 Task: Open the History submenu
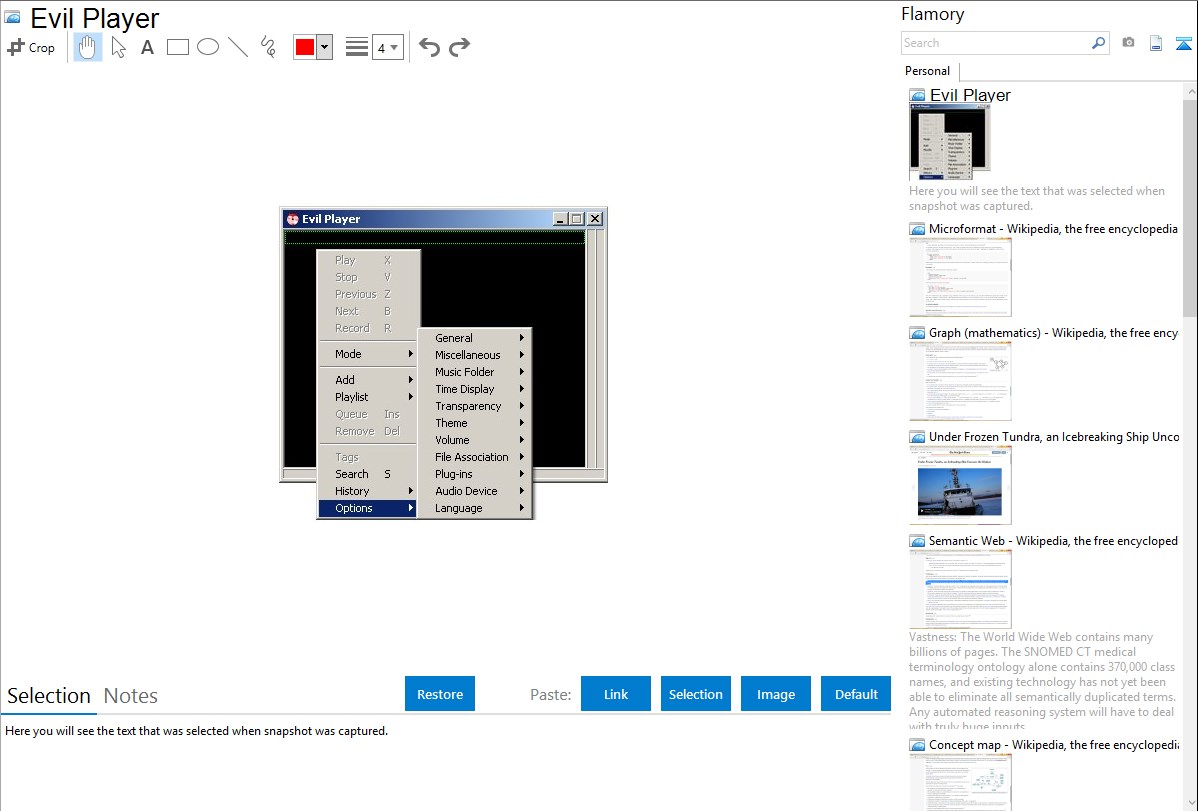tap(367, 491)
